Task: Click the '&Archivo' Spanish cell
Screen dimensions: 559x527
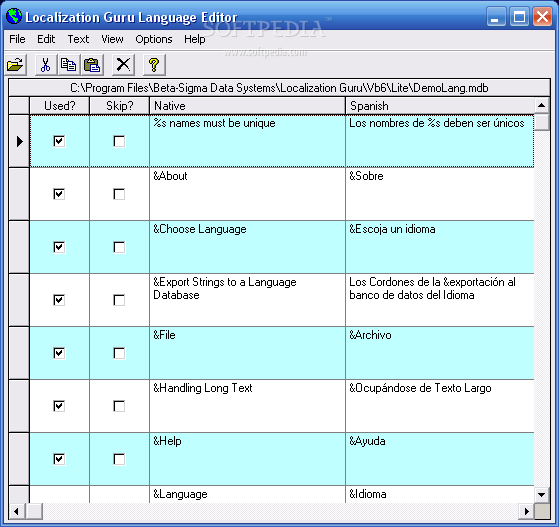Action: tap(440, 353)
